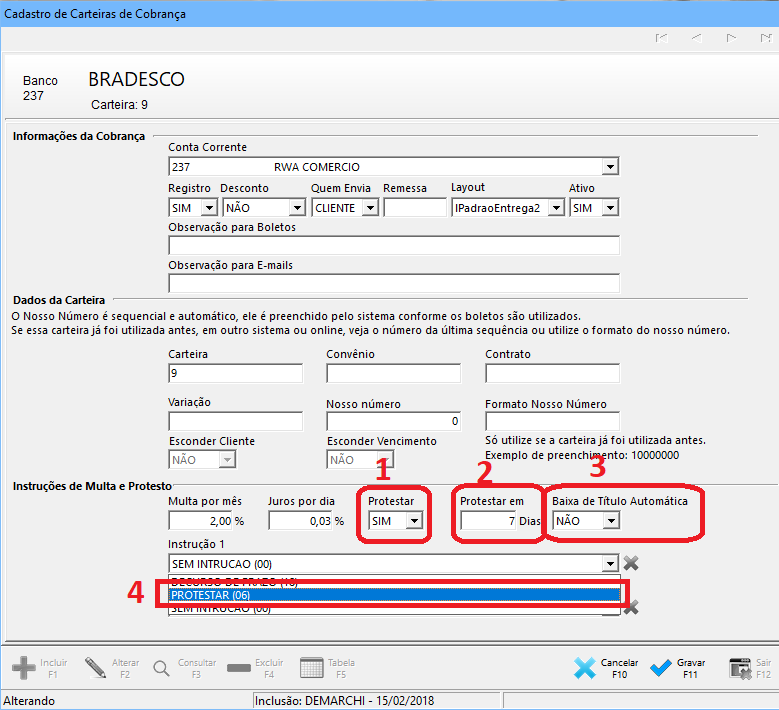Select PROTESTAR (06) in instruction list

coord(394,595)
